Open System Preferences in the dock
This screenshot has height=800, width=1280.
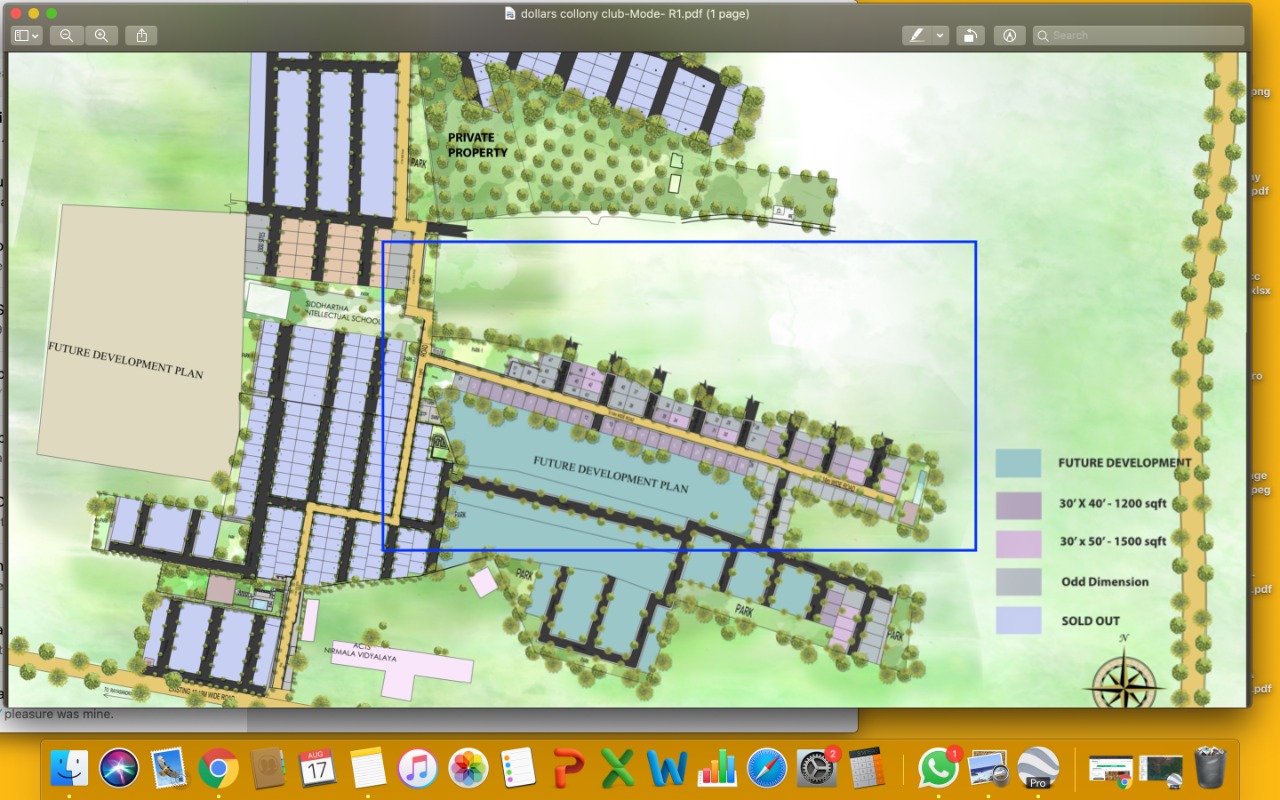click(x=816, y=768)
